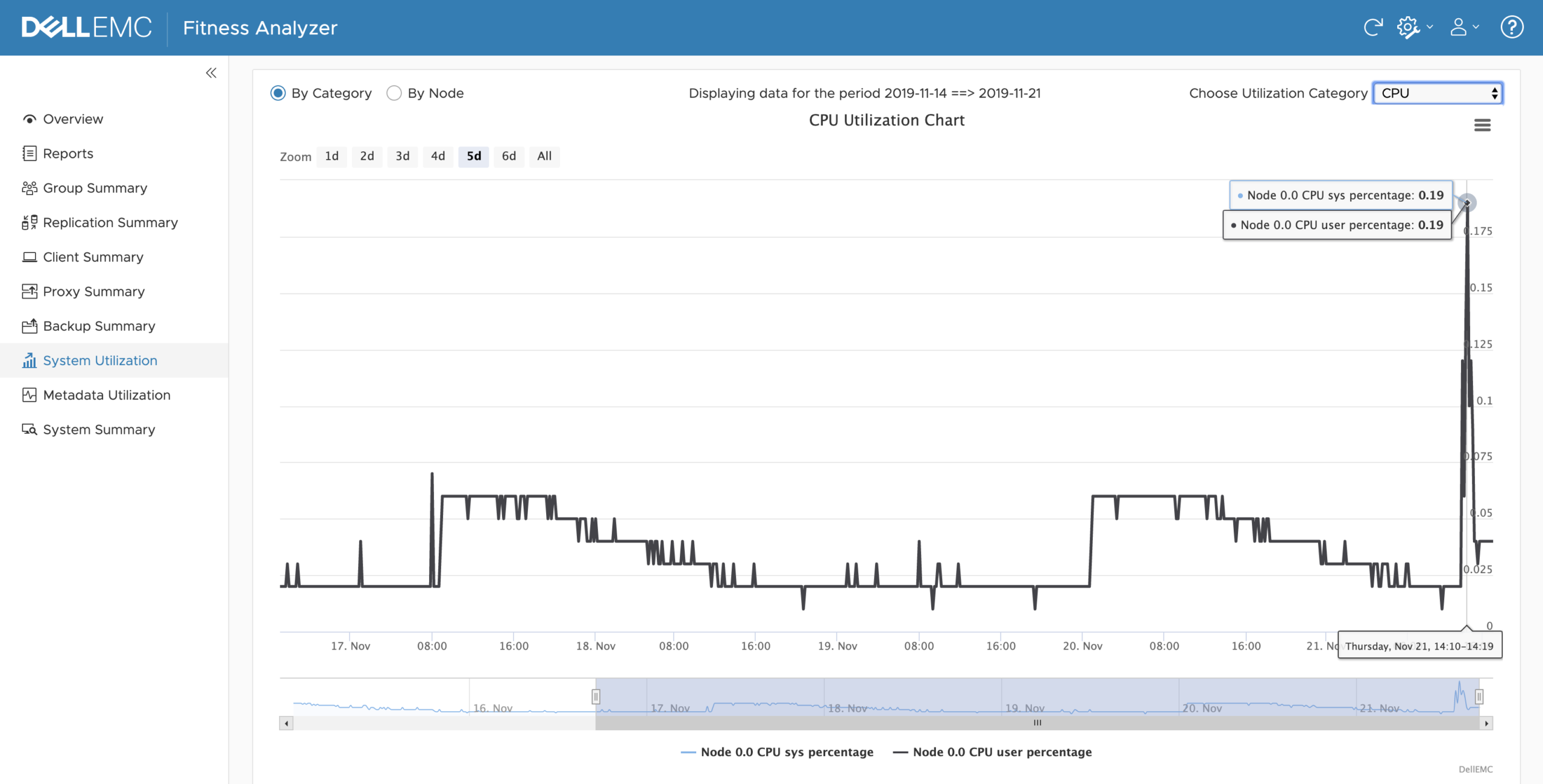Click the Reports sidebar icon
This screenshot has width=1543, height=784.
click(29, 152)
